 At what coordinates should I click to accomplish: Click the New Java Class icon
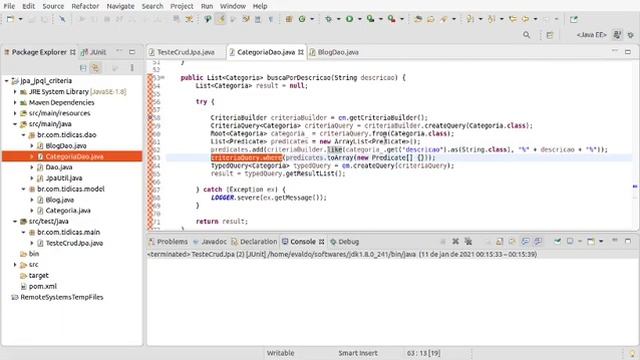point(302,19)
